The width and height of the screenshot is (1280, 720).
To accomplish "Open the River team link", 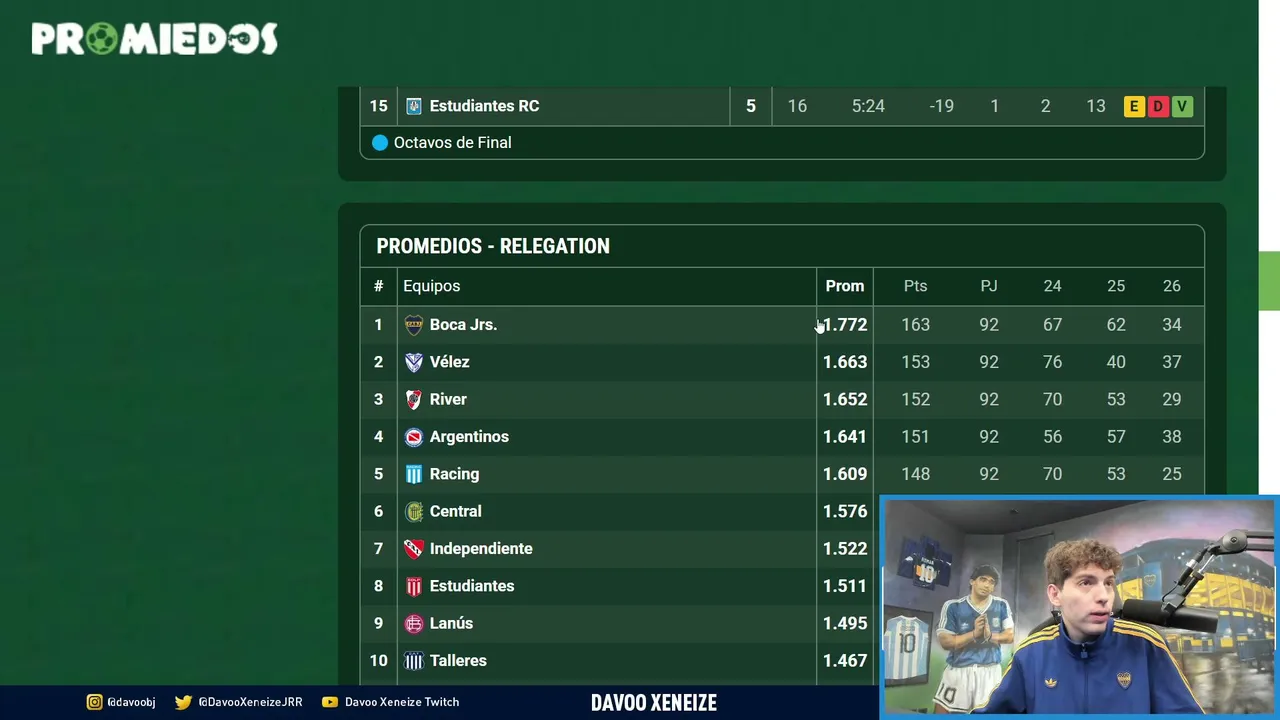I will point(448,399).
